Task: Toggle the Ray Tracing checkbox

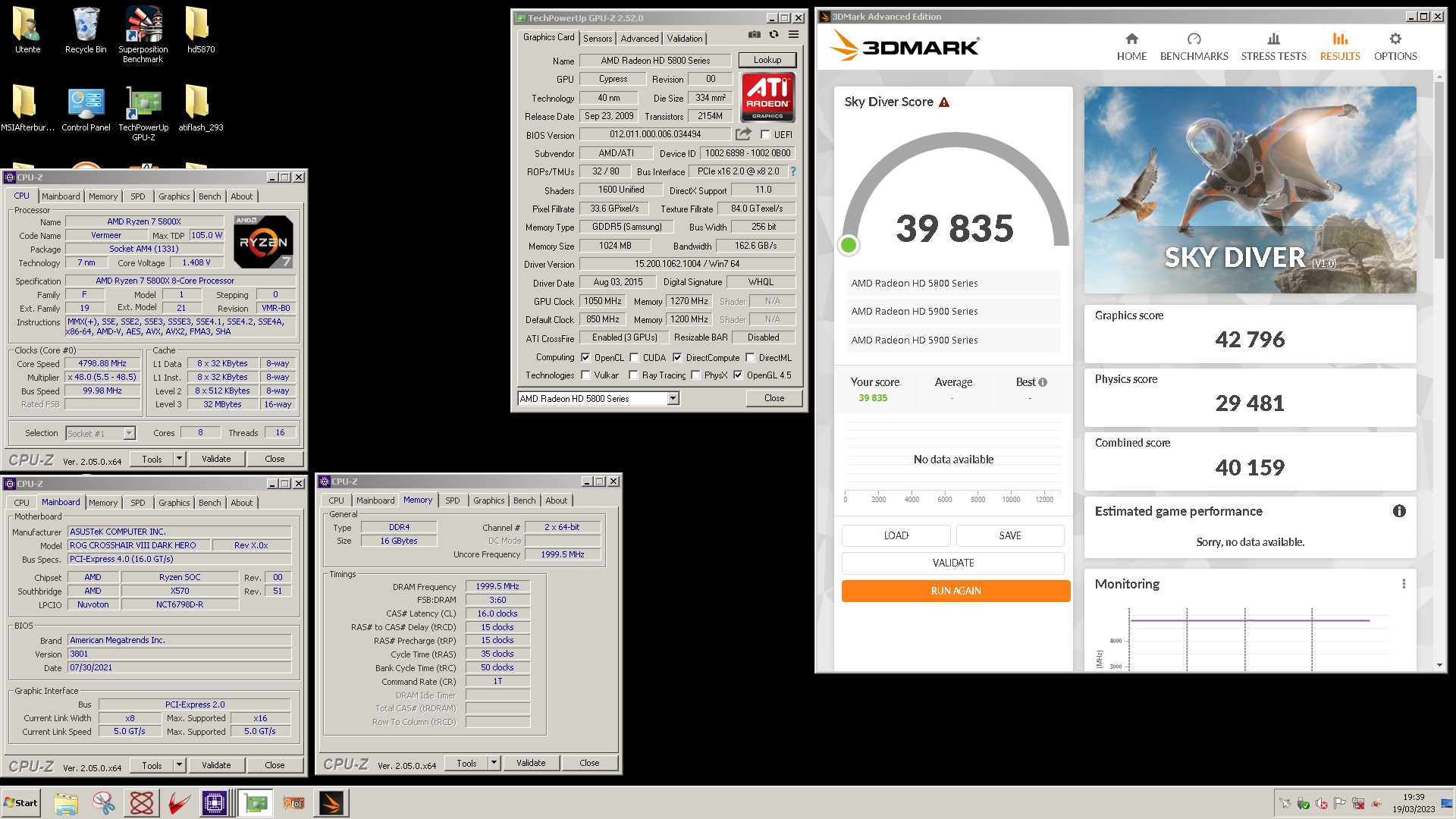Action: click(633, 375)
